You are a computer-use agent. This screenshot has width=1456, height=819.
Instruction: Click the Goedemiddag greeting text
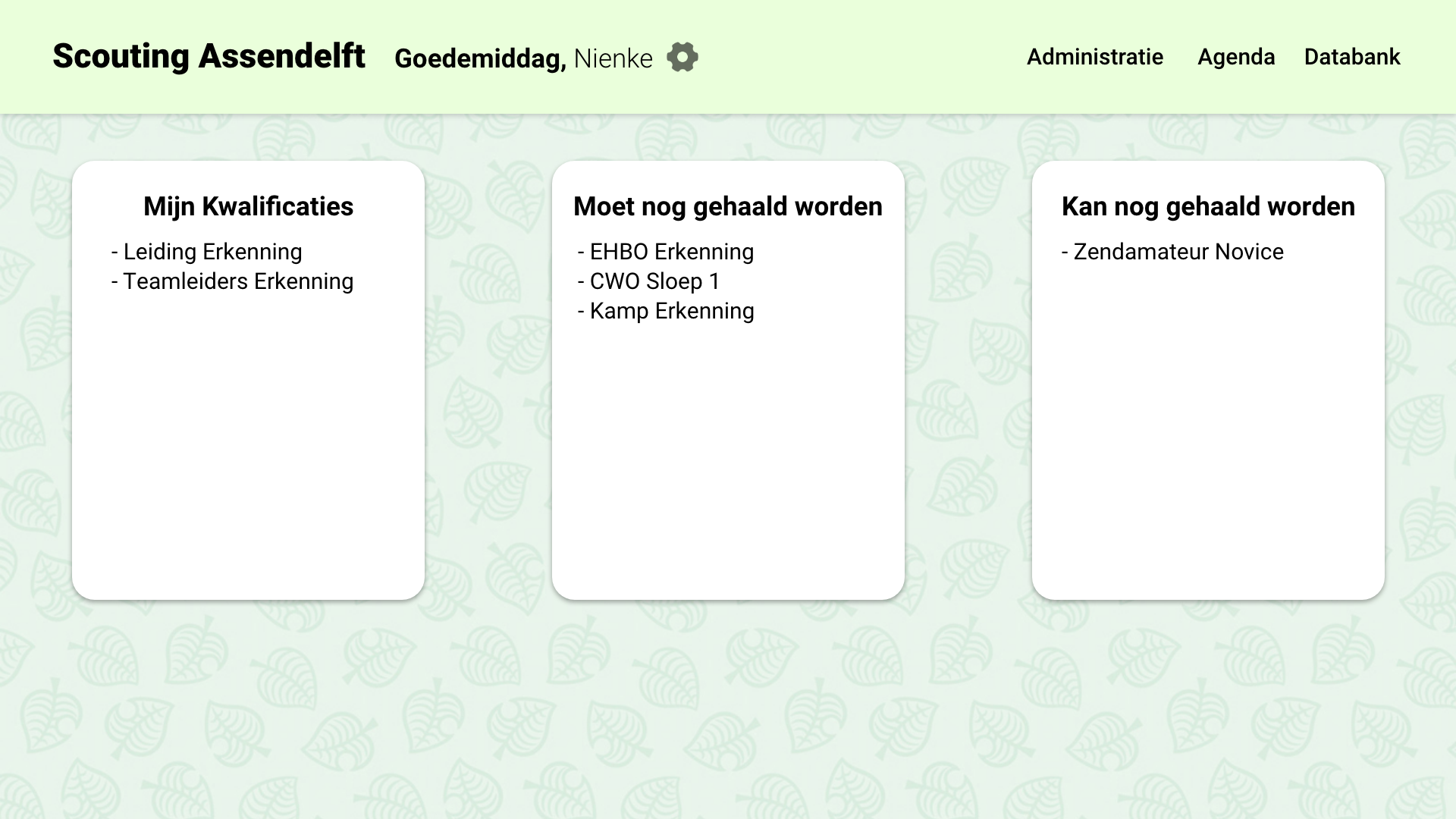point(479,58)
